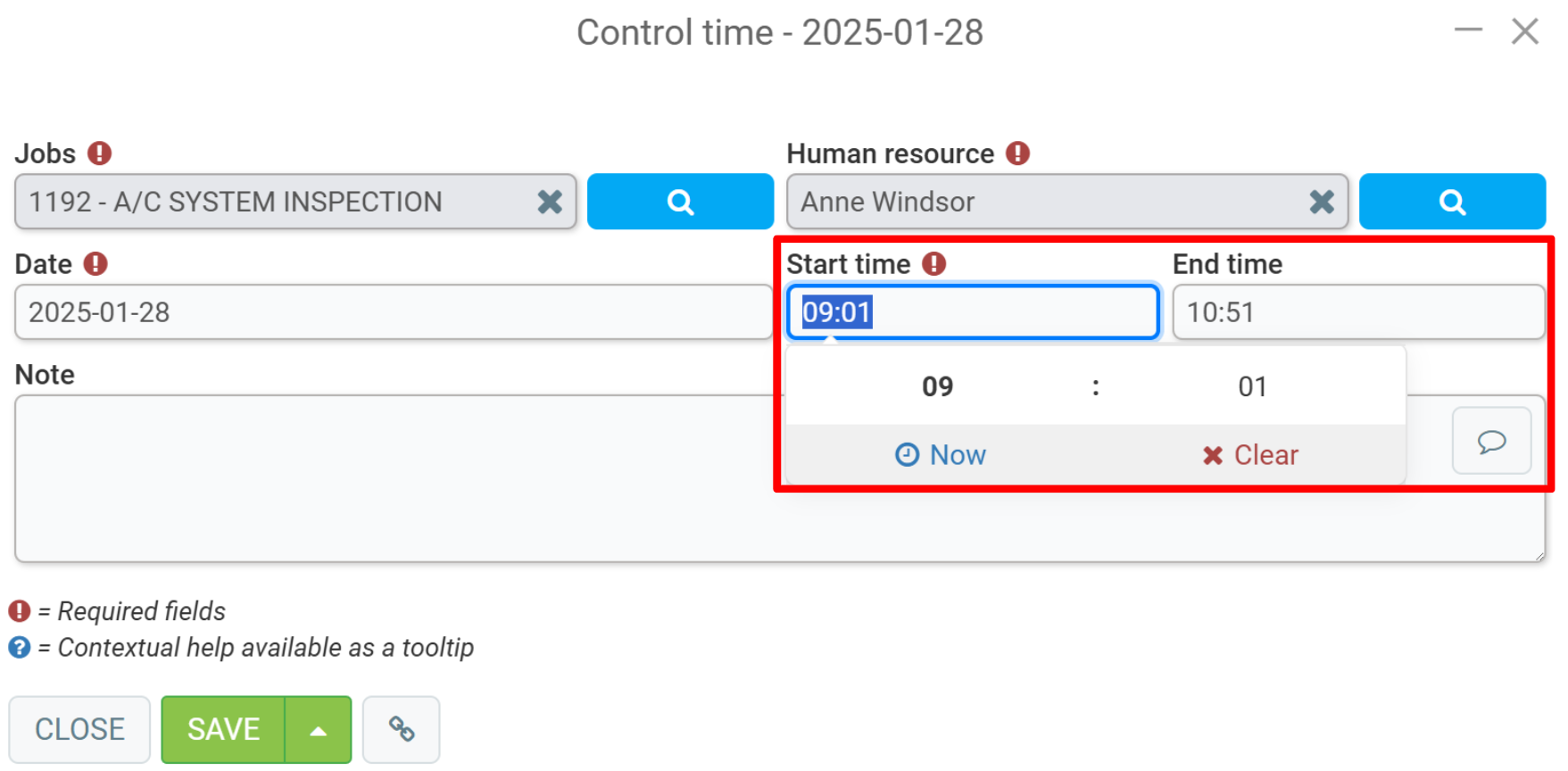Click inside the Note text area
The width and height of the screenshot is (1568, 771).
(393, 479)
